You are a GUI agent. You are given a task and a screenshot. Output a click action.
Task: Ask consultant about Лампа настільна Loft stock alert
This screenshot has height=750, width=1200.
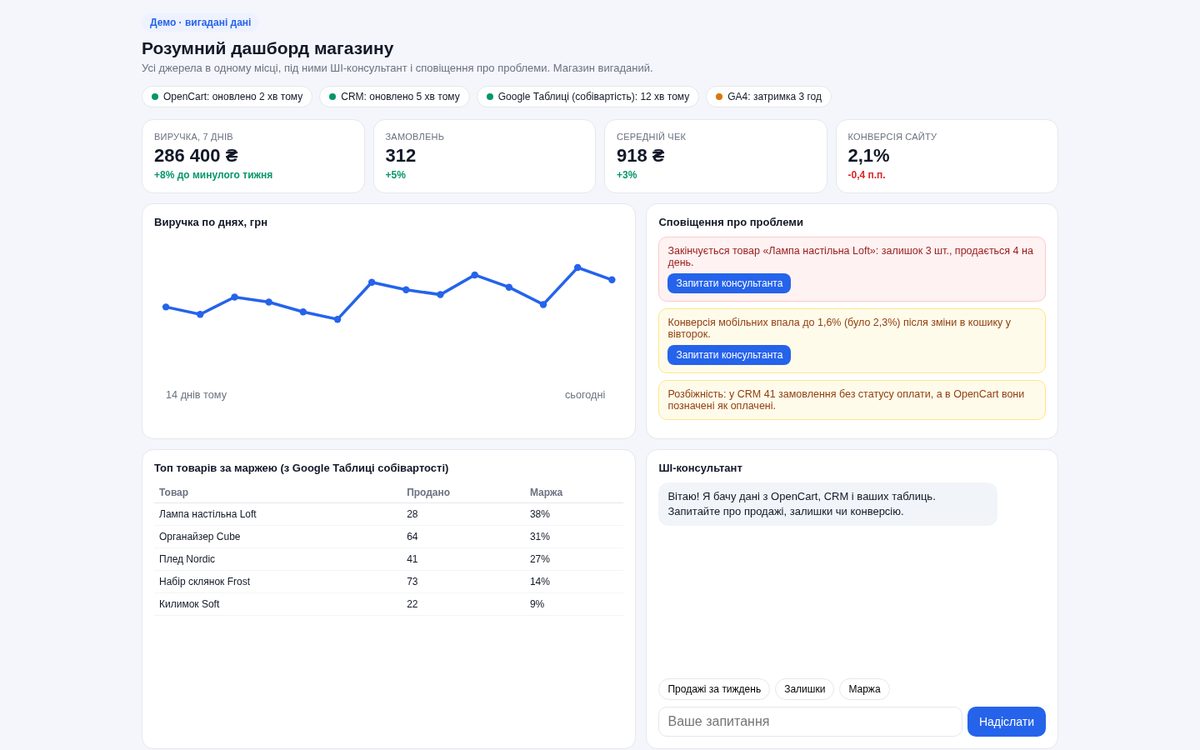pyautogui.click(x=729, y=283)
